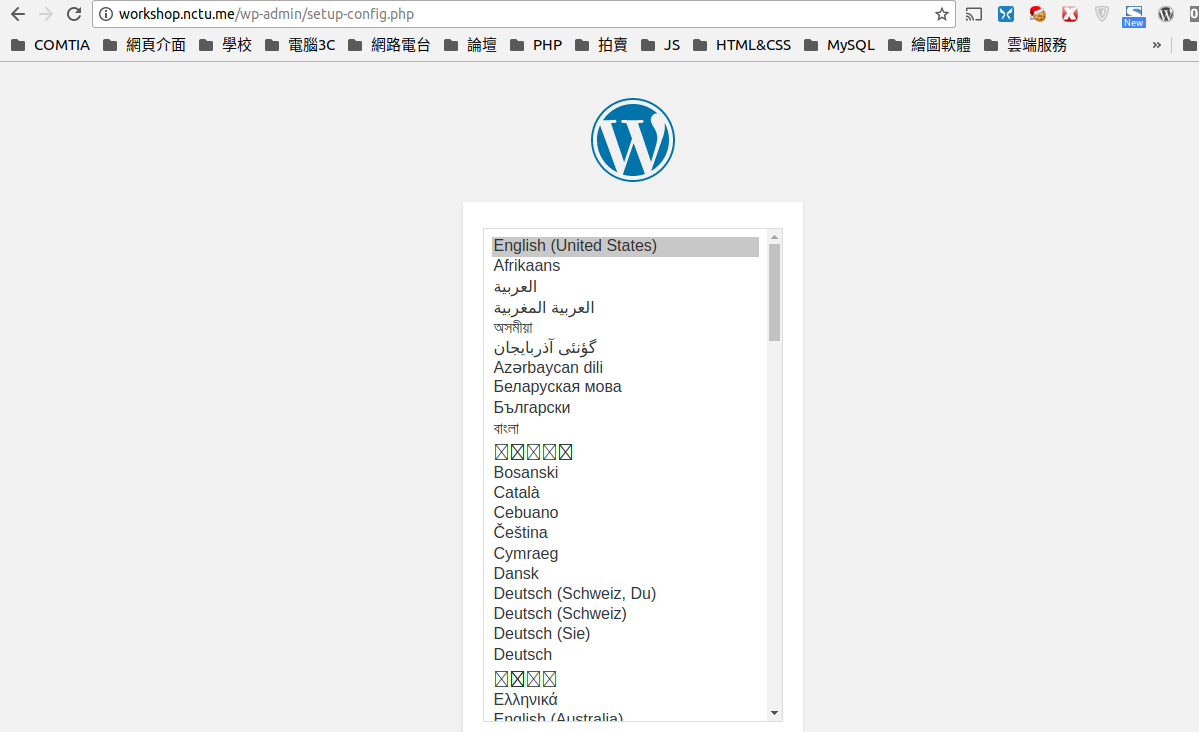Viewport: 1199px width, 732px height.
Task: Select Azərbaycan dili language option
Action: click(625, 367)
